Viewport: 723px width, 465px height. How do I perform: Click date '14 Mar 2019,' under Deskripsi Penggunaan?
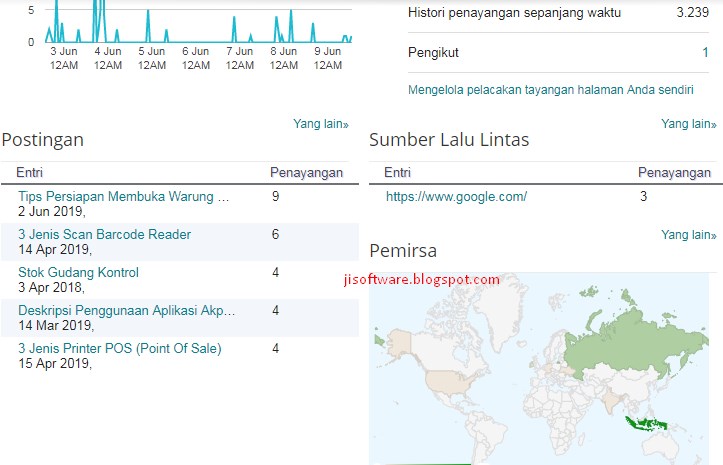click(56, 325)
